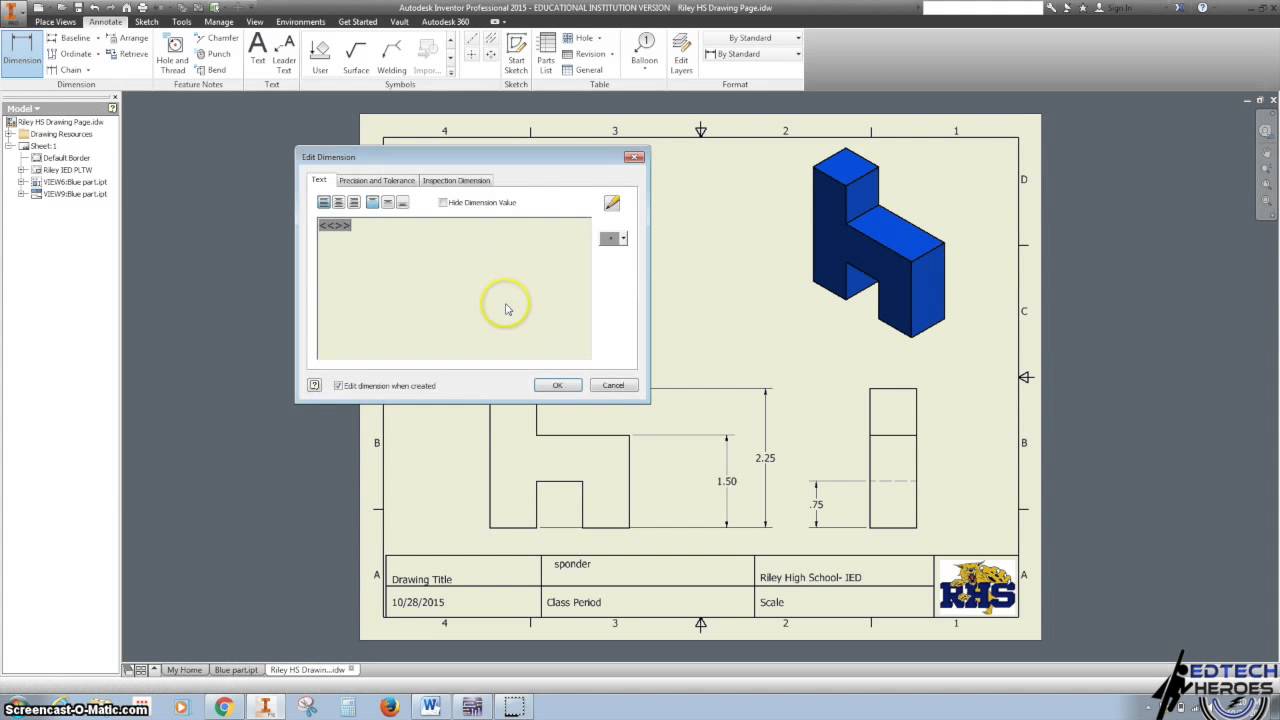Select right text justification in dialog

354,202
